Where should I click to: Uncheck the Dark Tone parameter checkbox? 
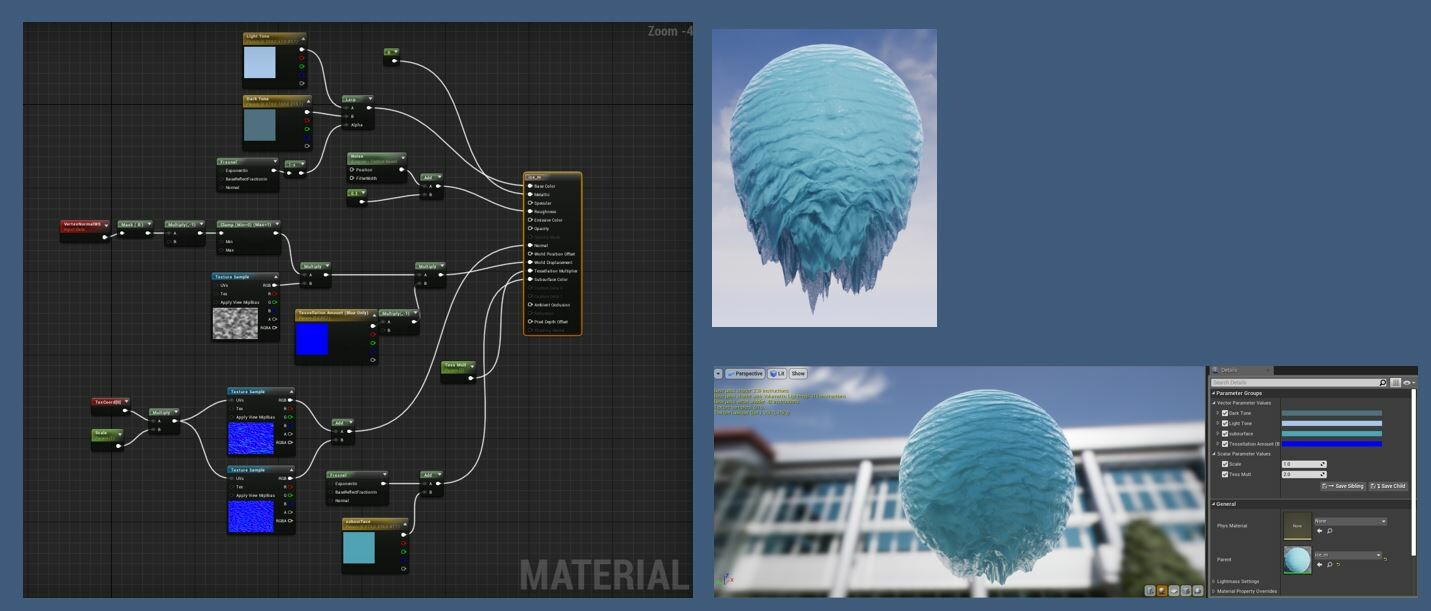coord(1225,413)
